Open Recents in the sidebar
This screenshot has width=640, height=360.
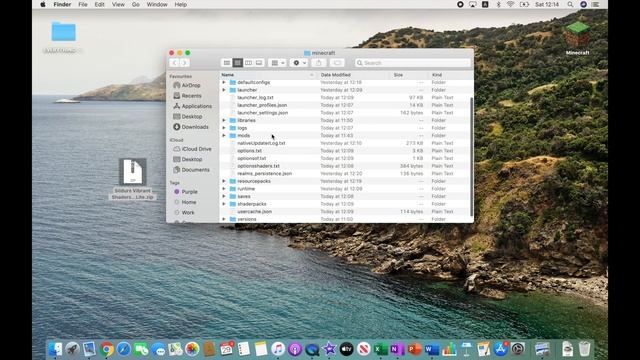click(x=187, y=96)
